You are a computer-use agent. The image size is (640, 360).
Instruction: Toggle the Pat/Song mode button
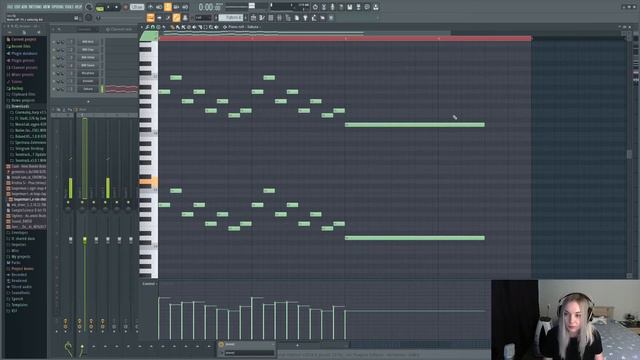tap(100, 7)
